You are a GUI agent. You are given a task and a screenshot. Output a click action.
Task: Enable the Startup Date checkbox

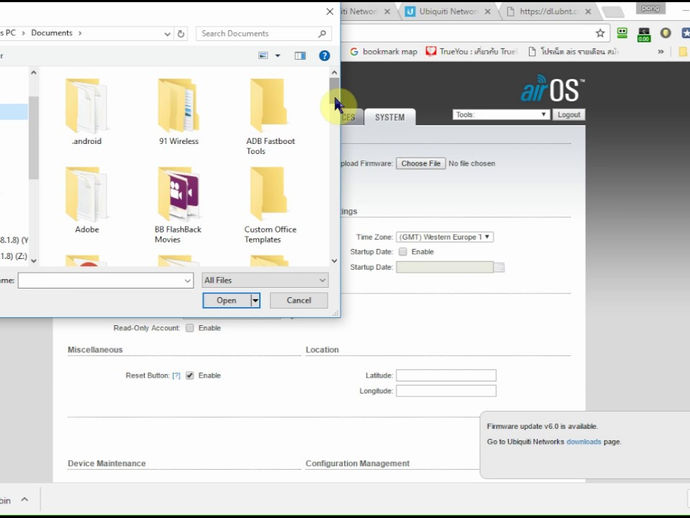pos(403,252)
